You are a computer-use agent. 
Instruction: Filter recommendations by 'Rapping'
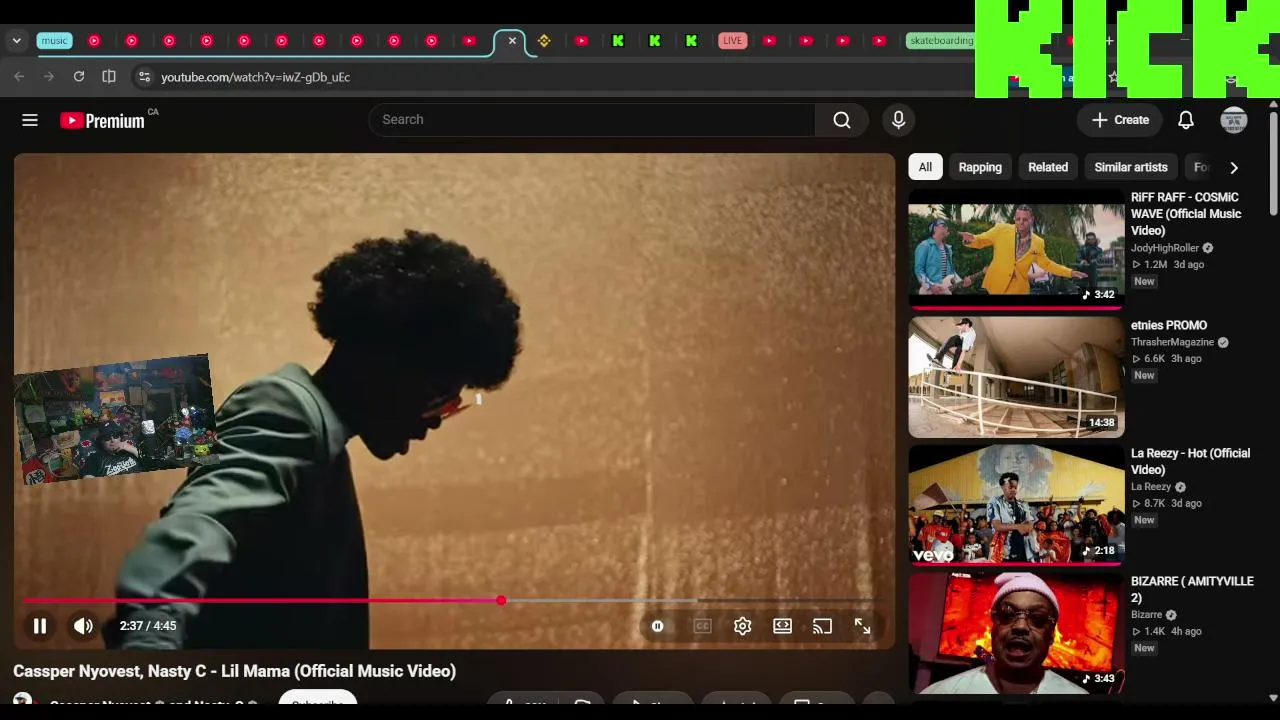(x=980, y=167)
